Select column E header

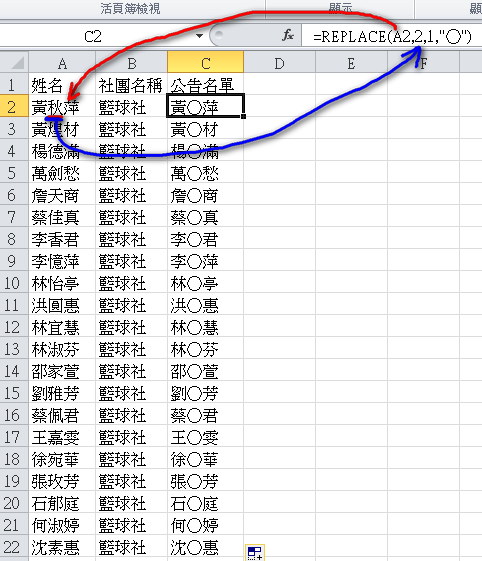[x=351, y=62]
